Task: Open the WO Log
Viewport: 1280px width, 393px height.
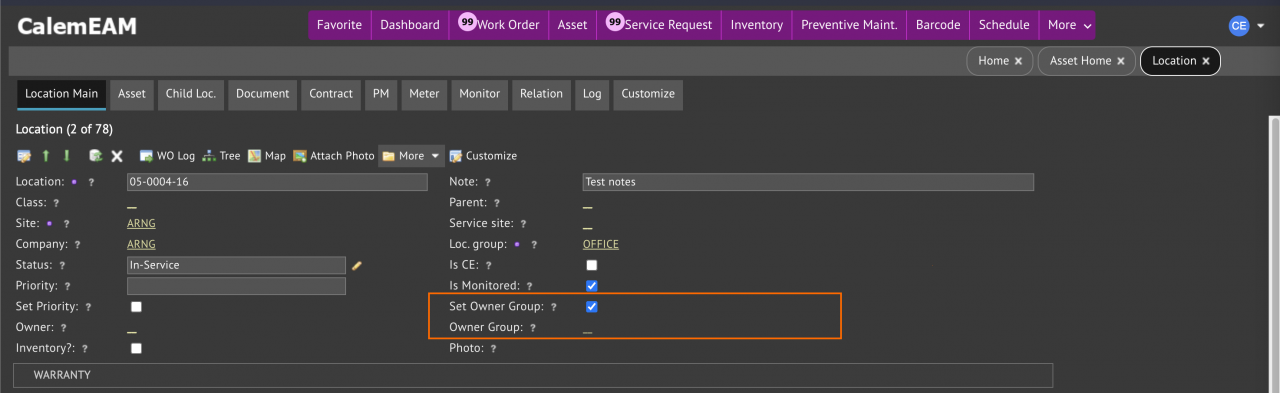Action: [167, 156]
